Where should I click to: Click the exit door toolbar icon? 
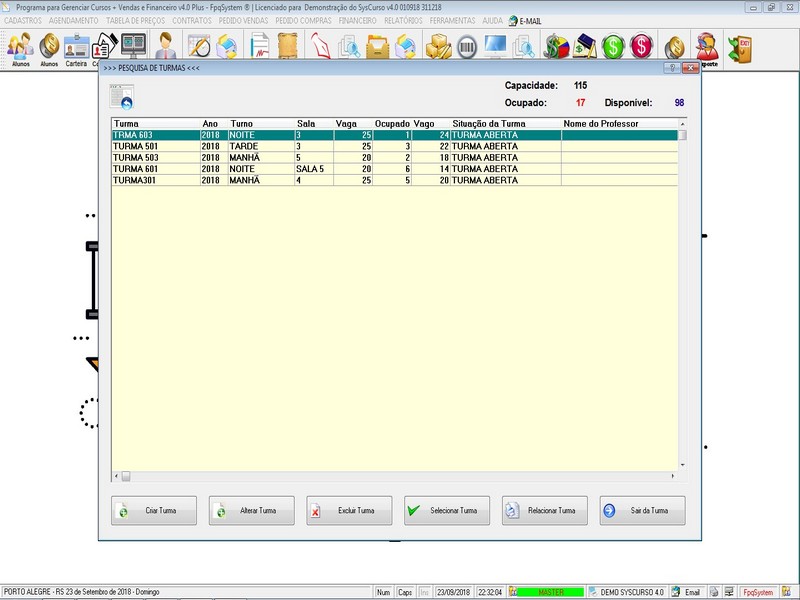(740, 49)
